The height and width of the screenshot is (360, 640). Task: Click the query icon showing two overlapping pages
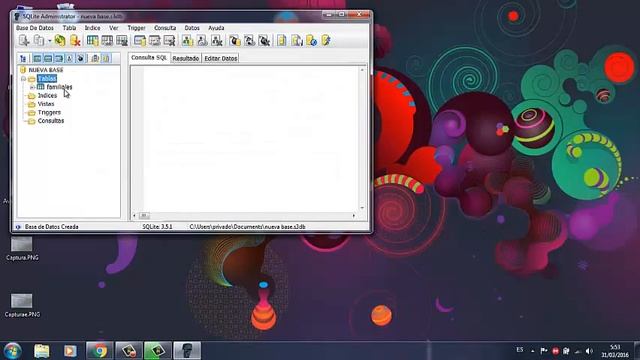[297, 40]
